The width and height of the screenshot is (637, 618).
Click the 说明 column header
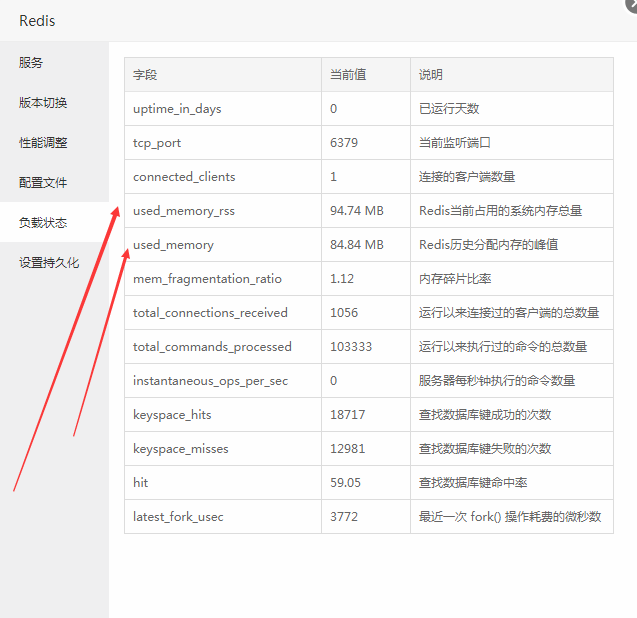(430, 75)
